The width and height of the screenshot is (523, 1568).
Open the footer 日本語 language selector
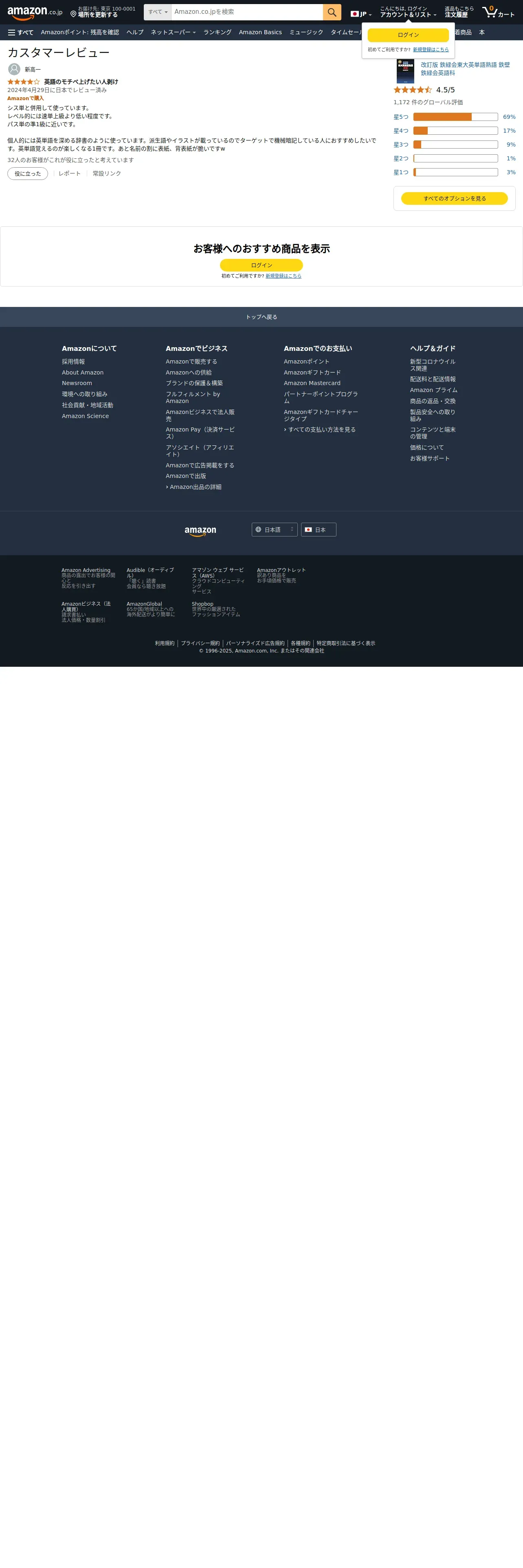[275, 530]
